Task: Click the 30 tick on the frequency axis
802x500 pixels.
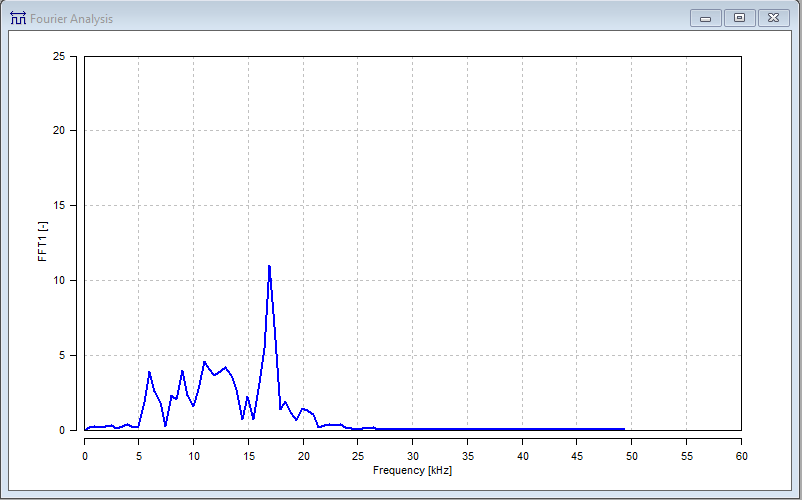Action: coord(412,455)
